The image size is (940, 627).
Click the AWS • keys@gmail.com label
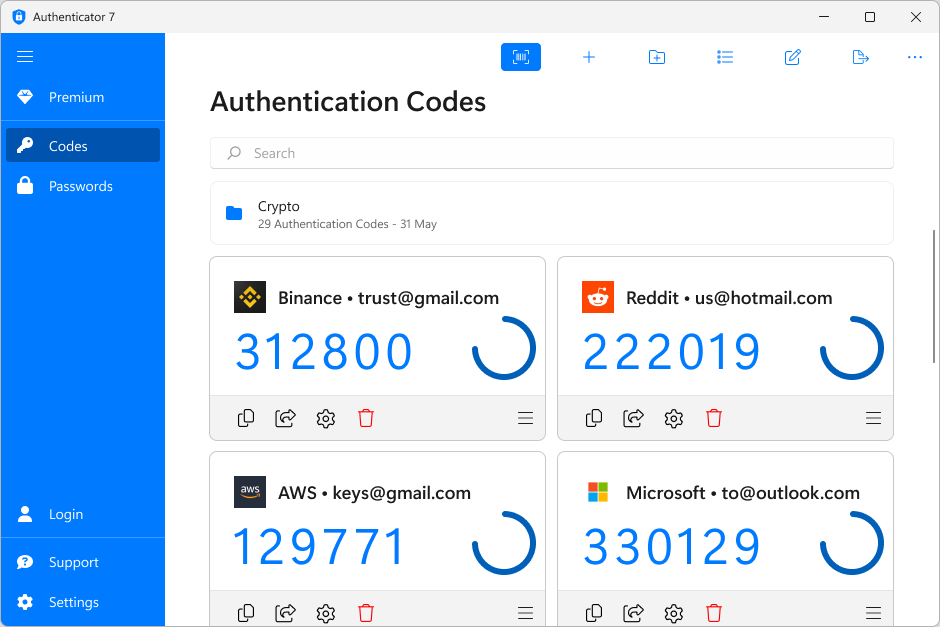[x=375, y=493]
